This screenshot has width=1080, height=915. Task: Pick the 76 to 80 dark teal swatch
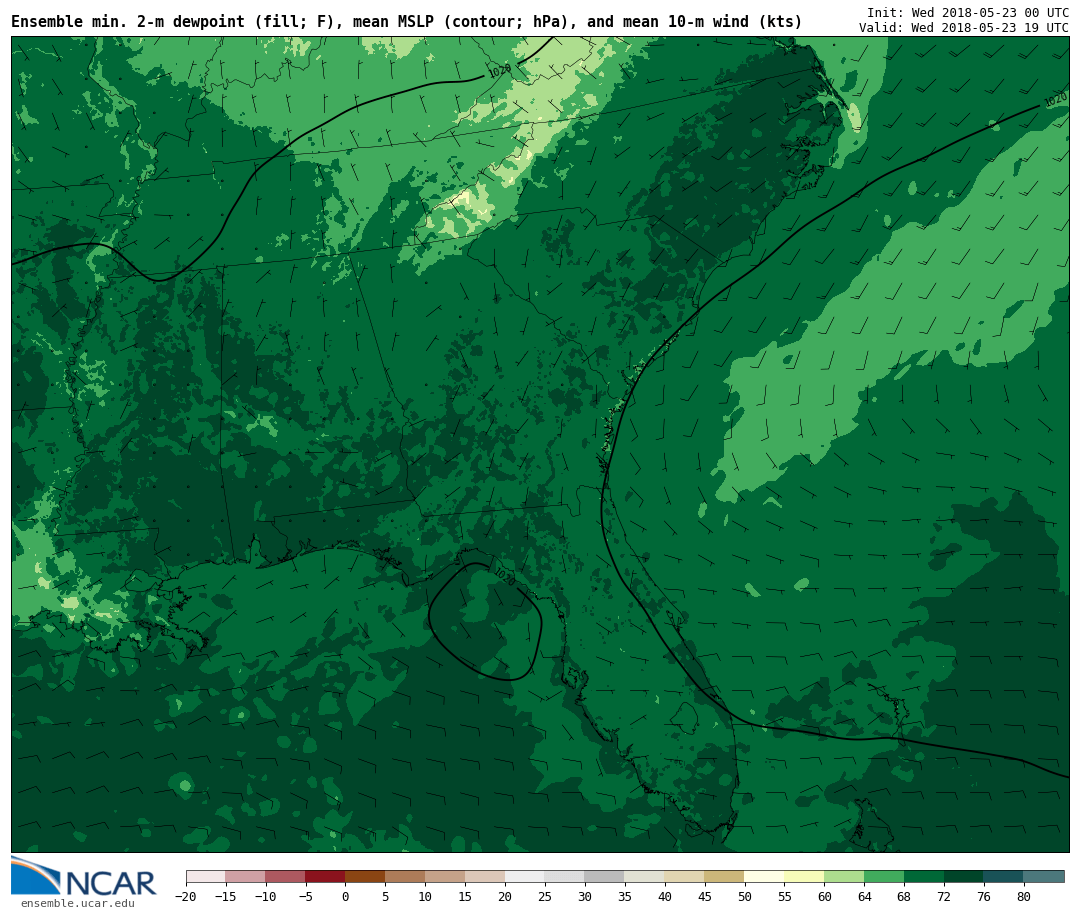[1004, 876]
